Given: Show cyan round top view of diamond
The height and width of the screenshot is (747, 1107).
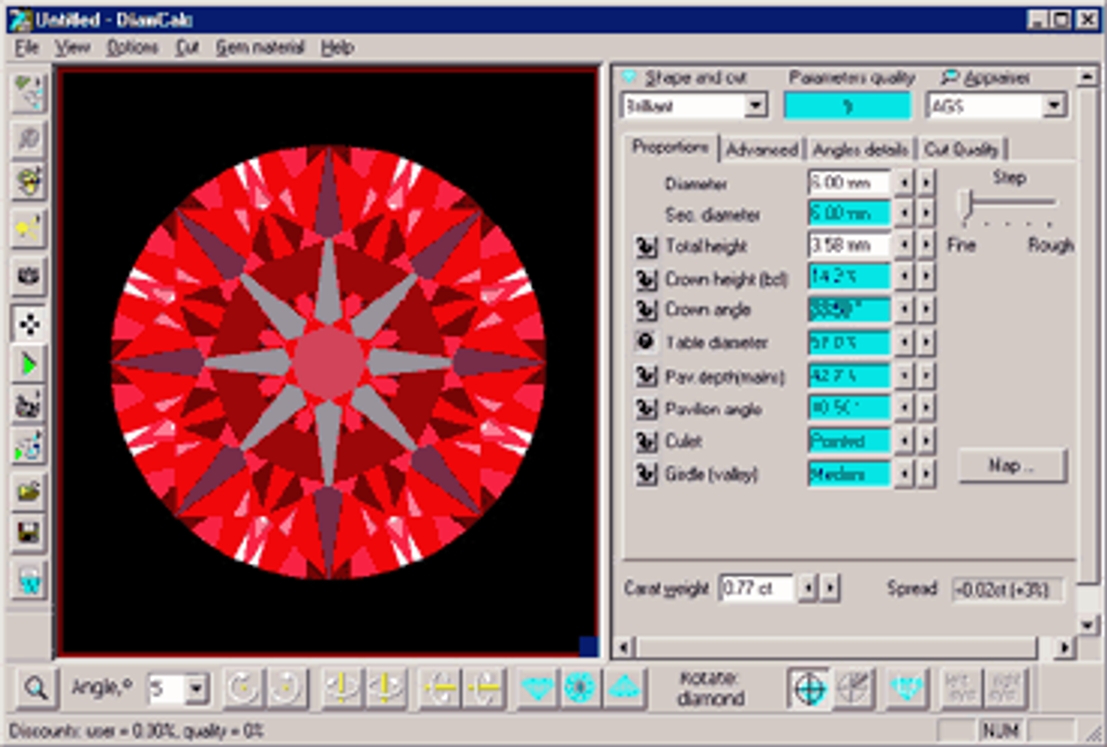Looking at the screenshot, I should tap(579, 688).
